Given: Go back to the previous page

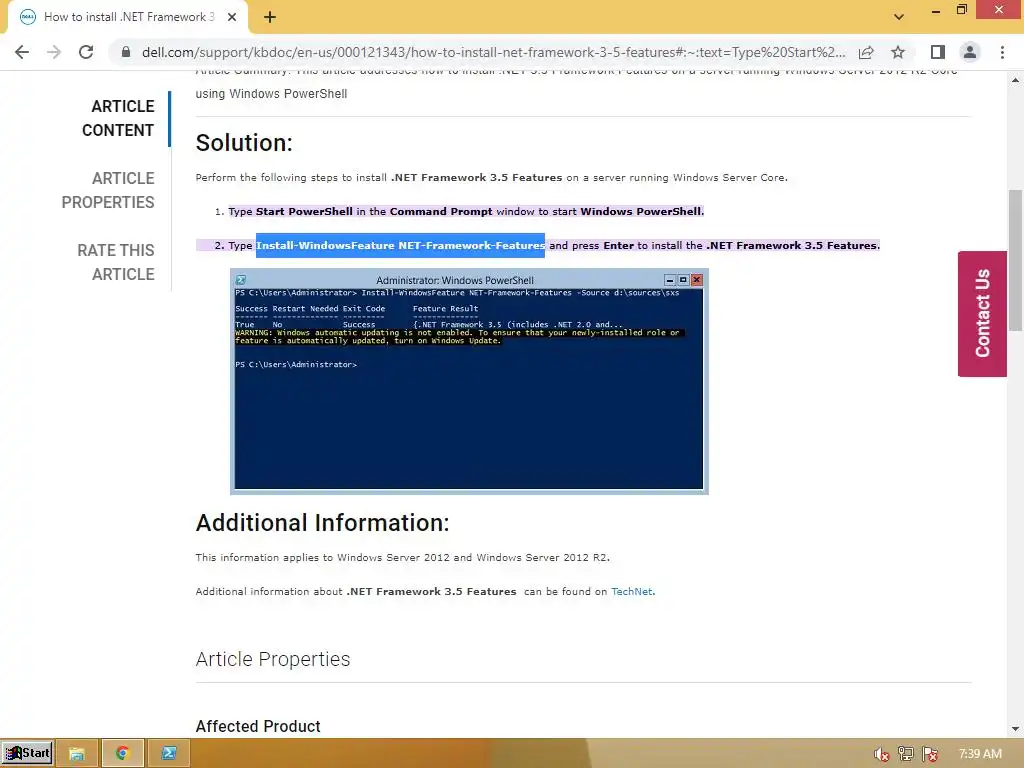Looking at the screenshot, I should coord(22,52).
